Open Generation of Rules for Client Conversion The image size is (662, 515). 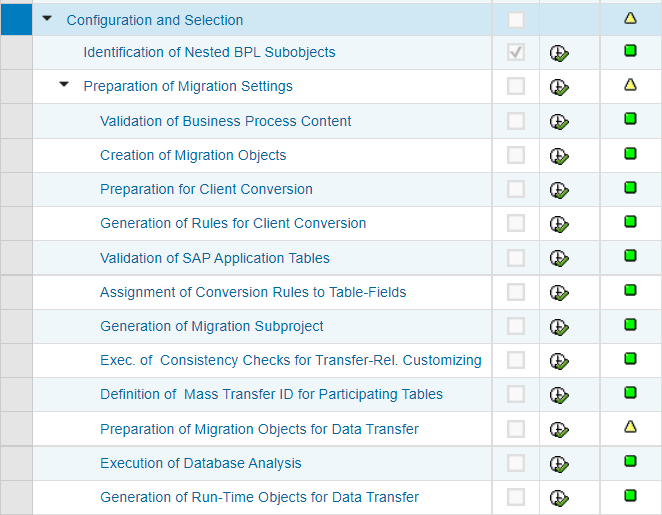233,223
